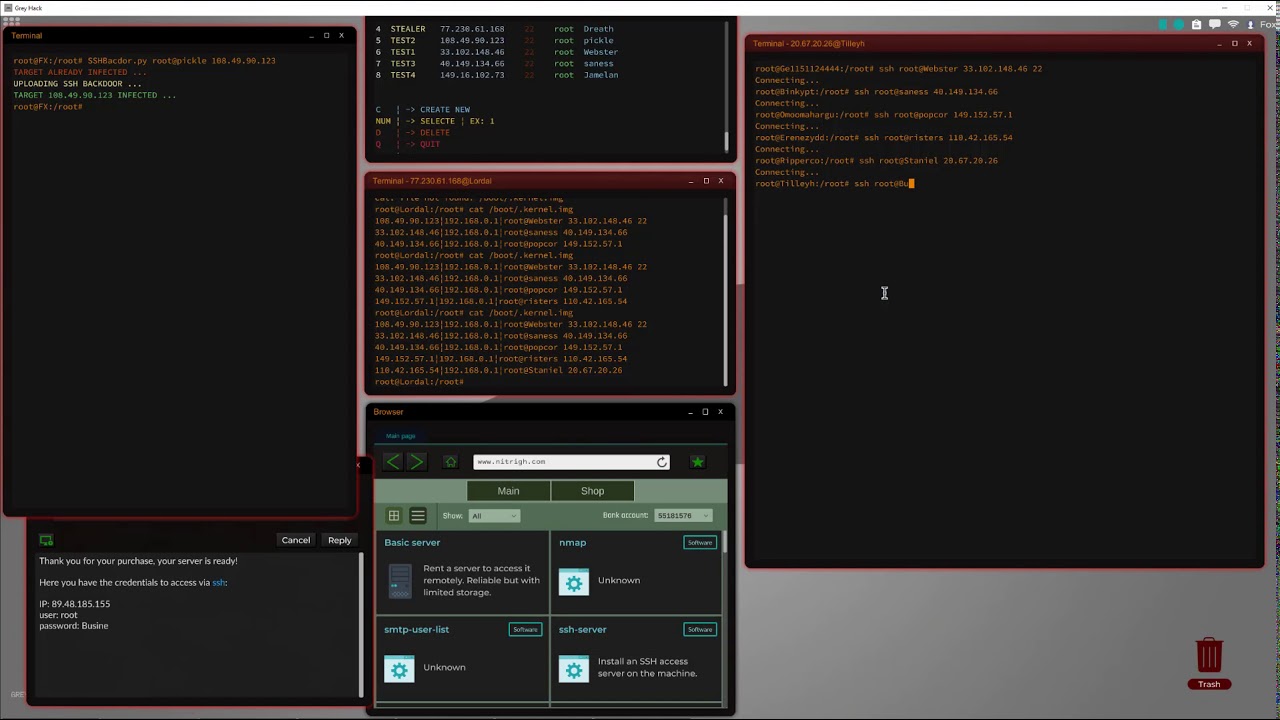Open the Browser home page icon
The width and height of the screenshot is (1280, 720).
point(450,461)
